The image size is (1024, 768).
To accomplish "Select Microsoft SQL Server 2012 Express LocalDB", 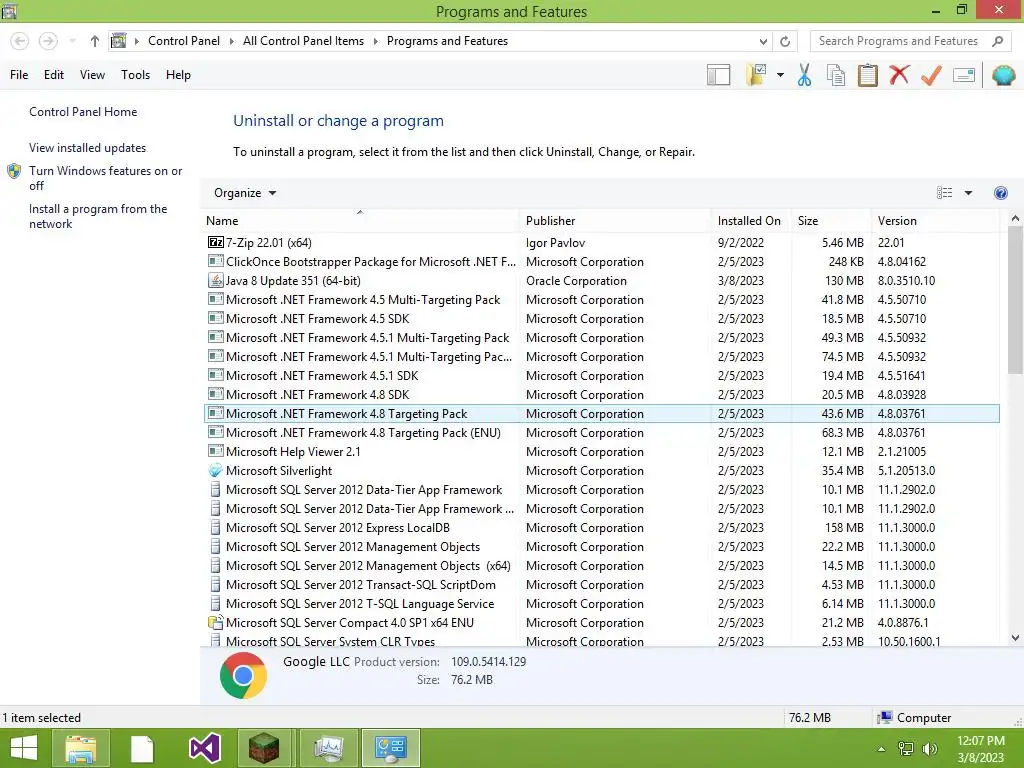I will (601, 528).
